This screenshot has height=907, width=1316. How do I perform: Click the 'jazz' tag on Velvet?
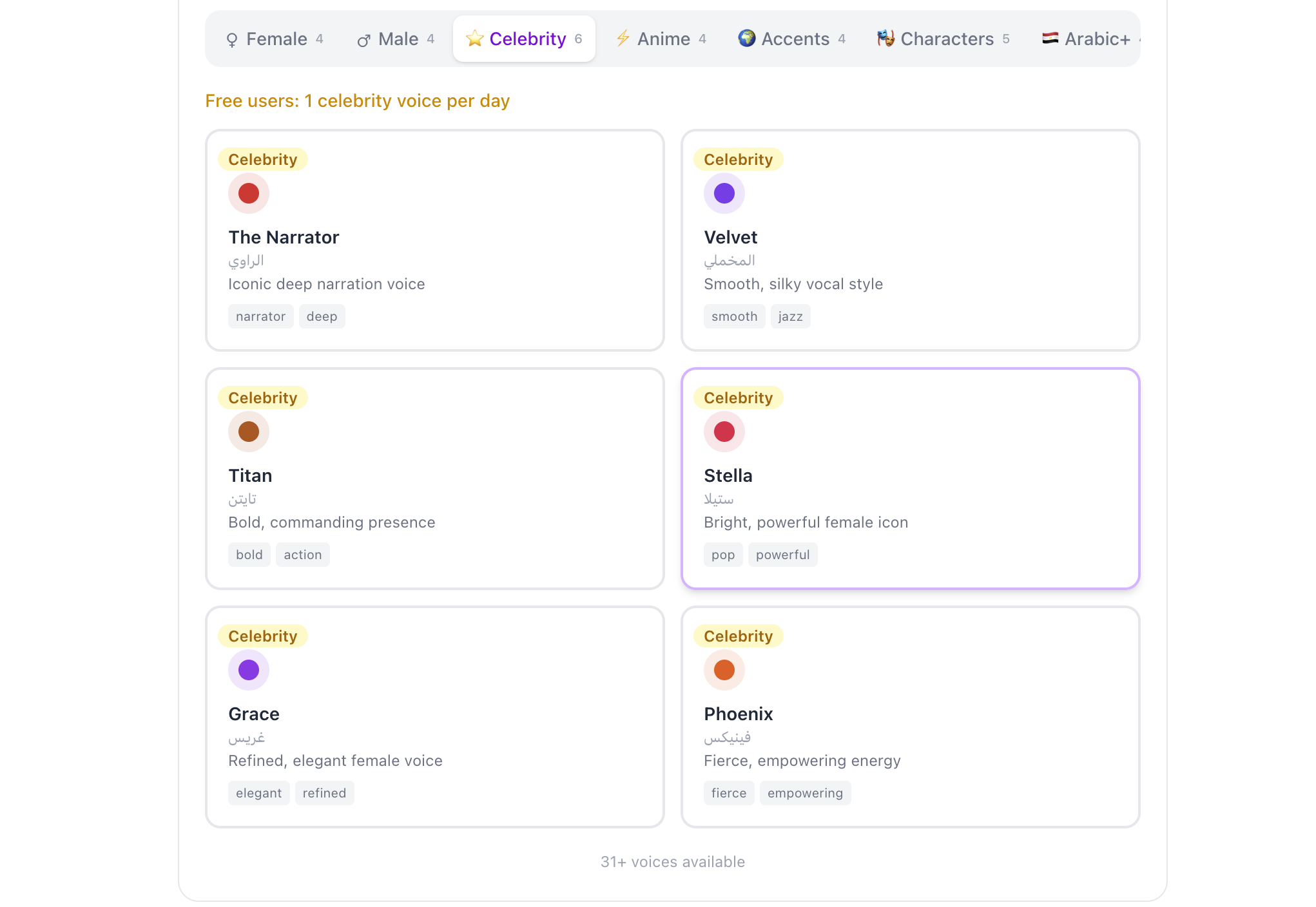[790, 316]
